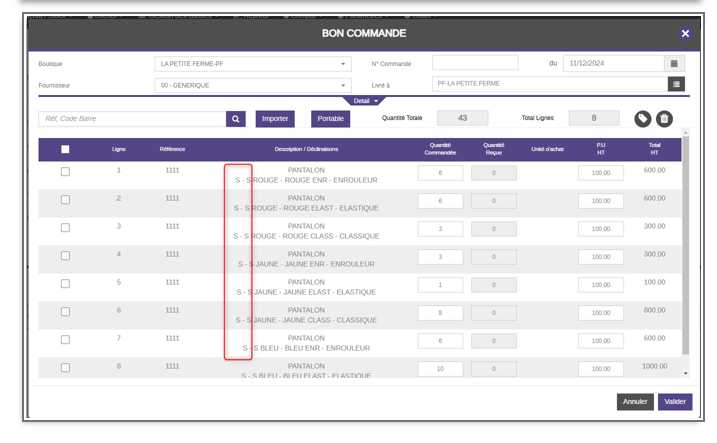
Task: Check the box for line 2
Action: tap(65, 200)
